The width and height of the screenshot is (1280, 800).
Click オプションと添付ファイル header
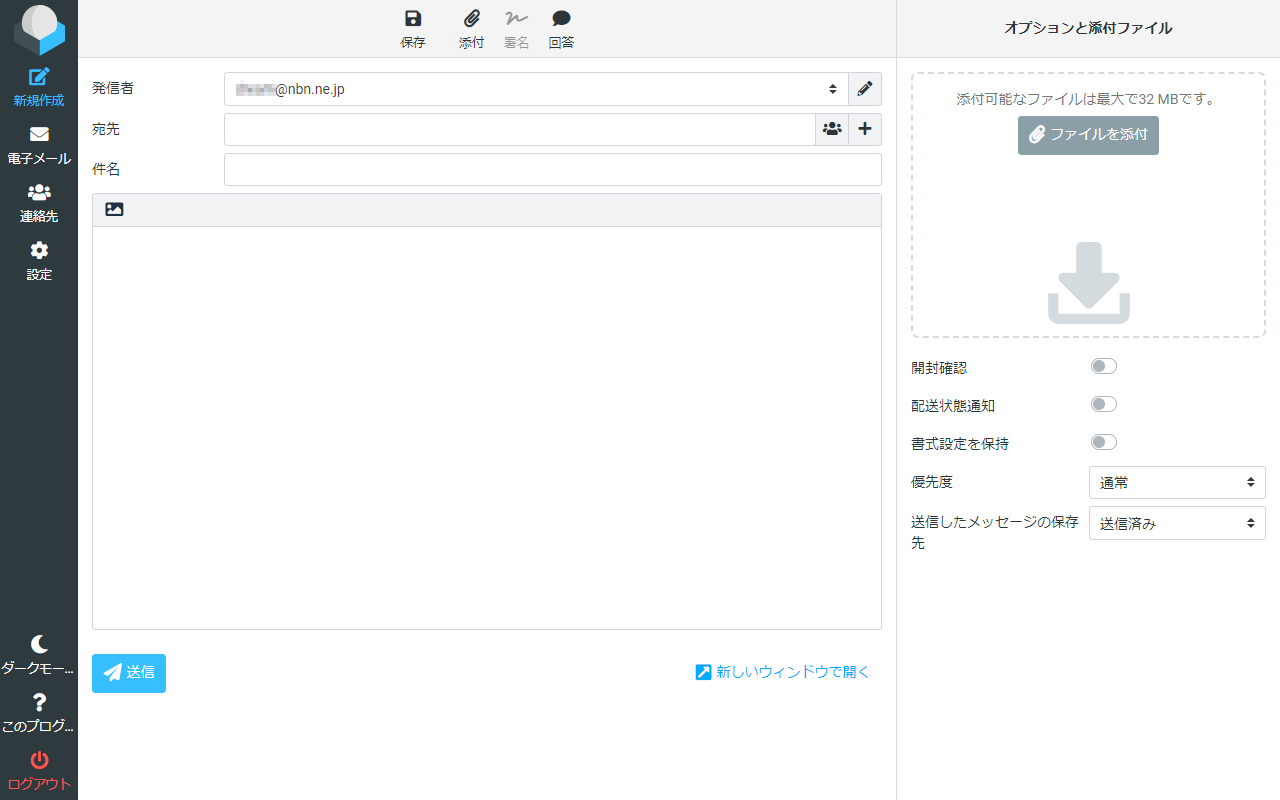(x=1088, y=28)
